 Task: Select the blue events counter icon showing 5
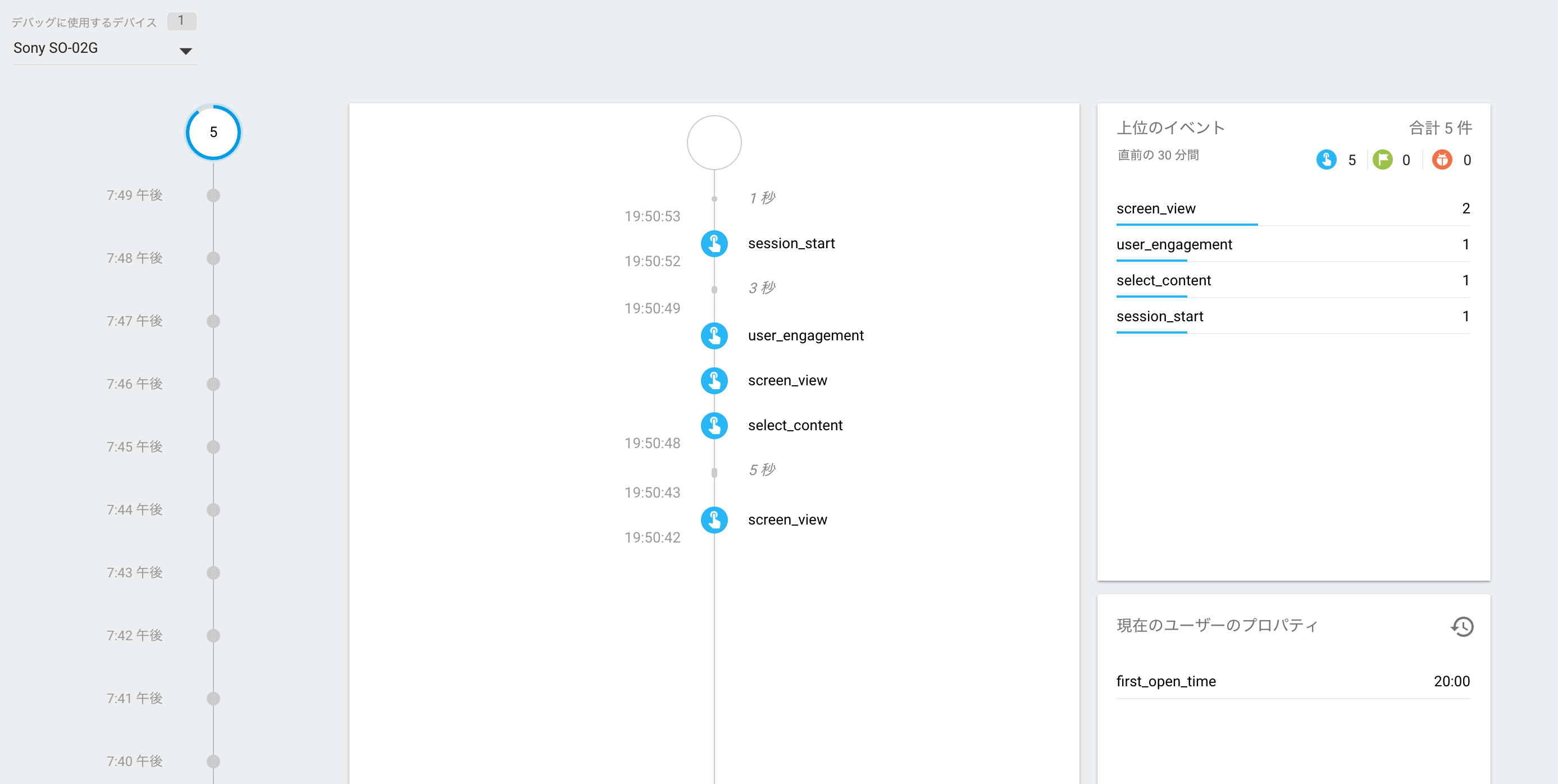coord(1327,159)
